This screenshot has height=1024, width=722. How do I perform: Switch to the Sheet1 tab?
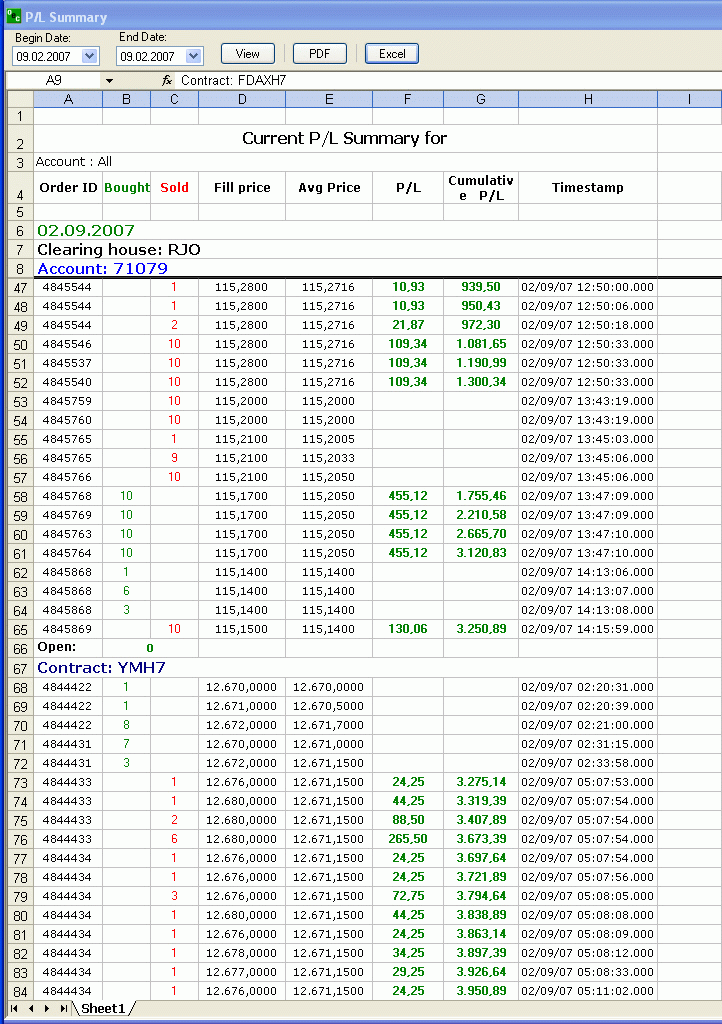pyautogui.click(x=103, y=1009)
